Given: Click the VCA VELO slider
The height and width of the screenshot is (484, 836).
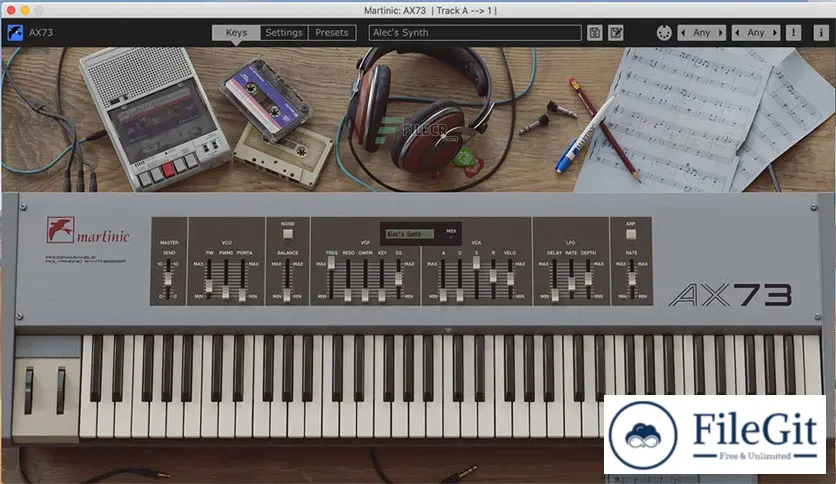Looking at the screenshot, I should [x=510, y=280].
